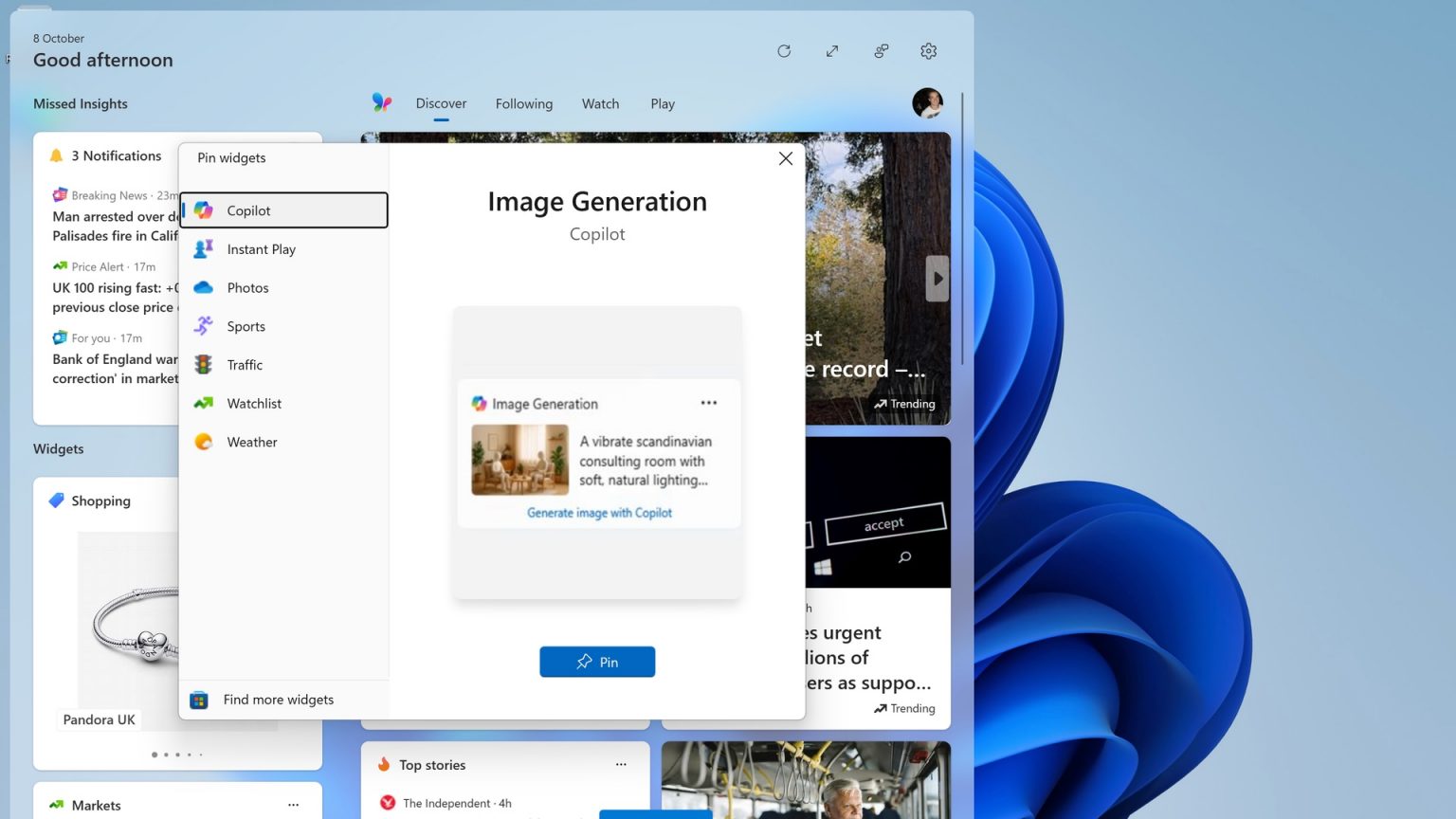Open the Watch tab
1456x819 pixels.
(x=600, y=103)
